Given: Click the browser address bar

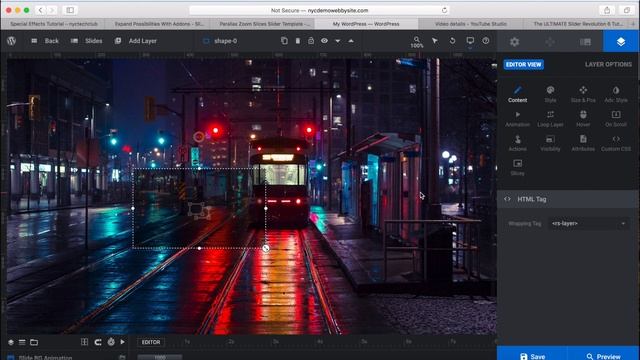Looking at the screenshot, I should [320, 10].
